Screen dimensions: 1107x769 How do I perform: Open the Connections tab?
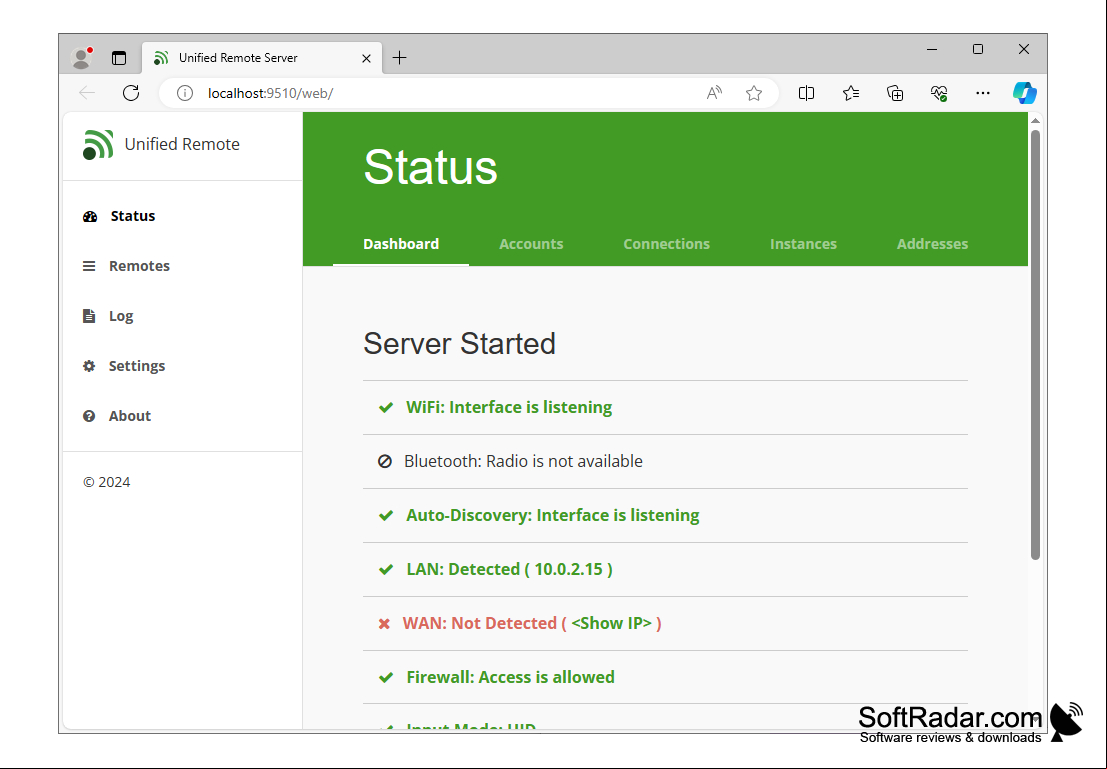tap(666, 244)
